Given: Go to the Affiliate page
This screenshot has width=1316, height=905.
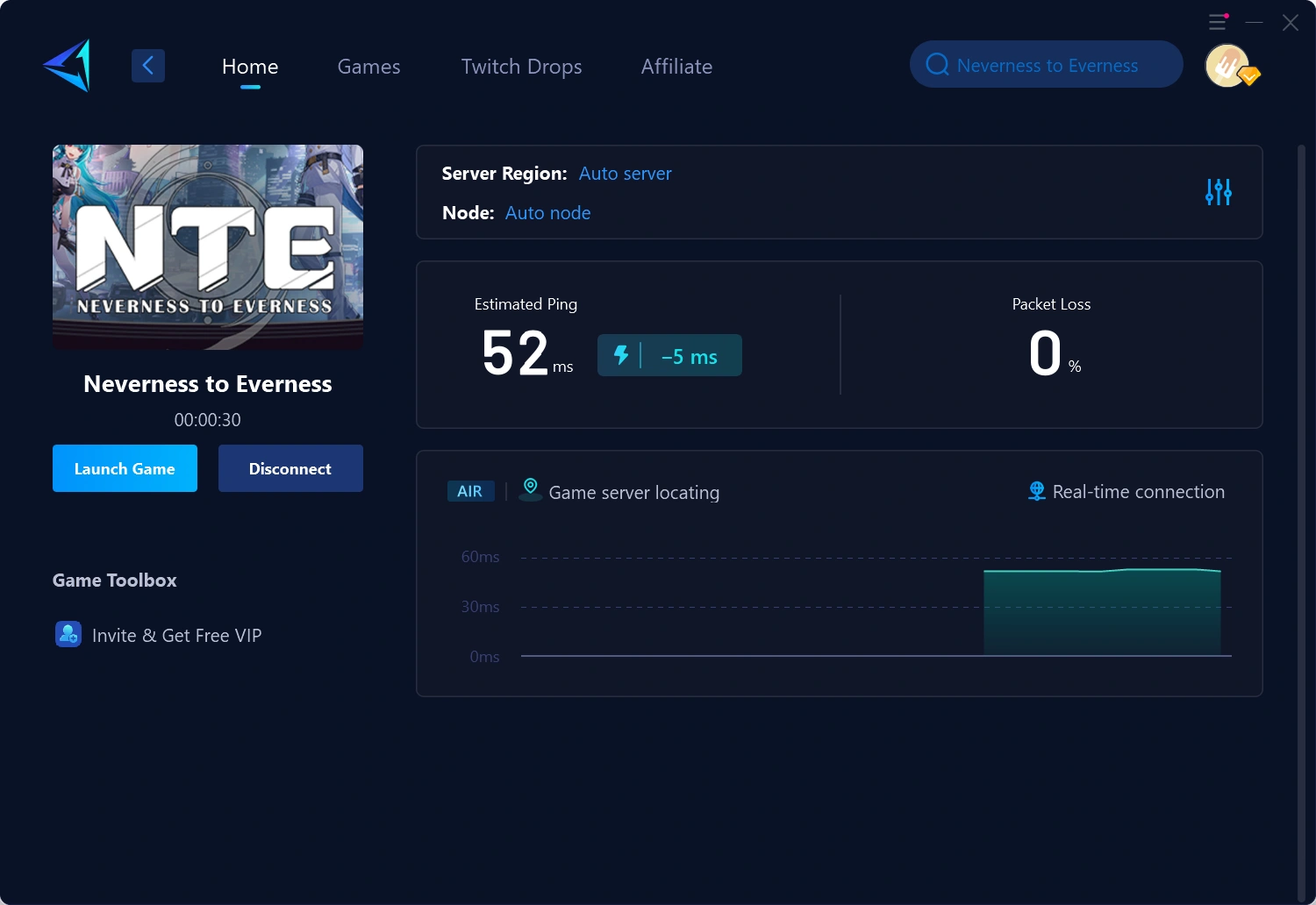Looking at the screenshot, I should pos(676,67).
